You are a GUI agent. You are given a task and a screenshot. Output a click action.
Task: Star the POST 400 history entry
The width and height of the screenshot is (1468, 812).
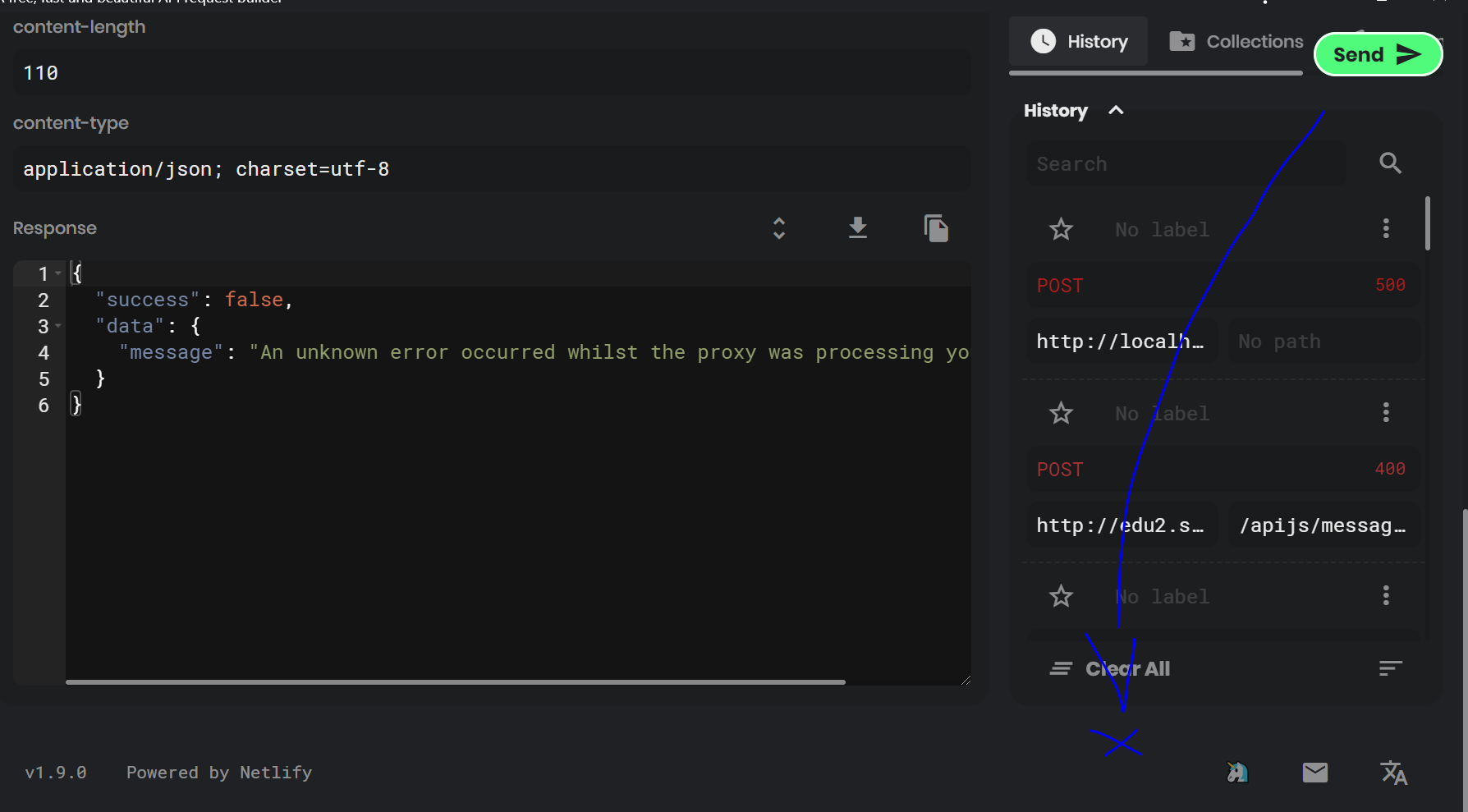coord(1061,413)
